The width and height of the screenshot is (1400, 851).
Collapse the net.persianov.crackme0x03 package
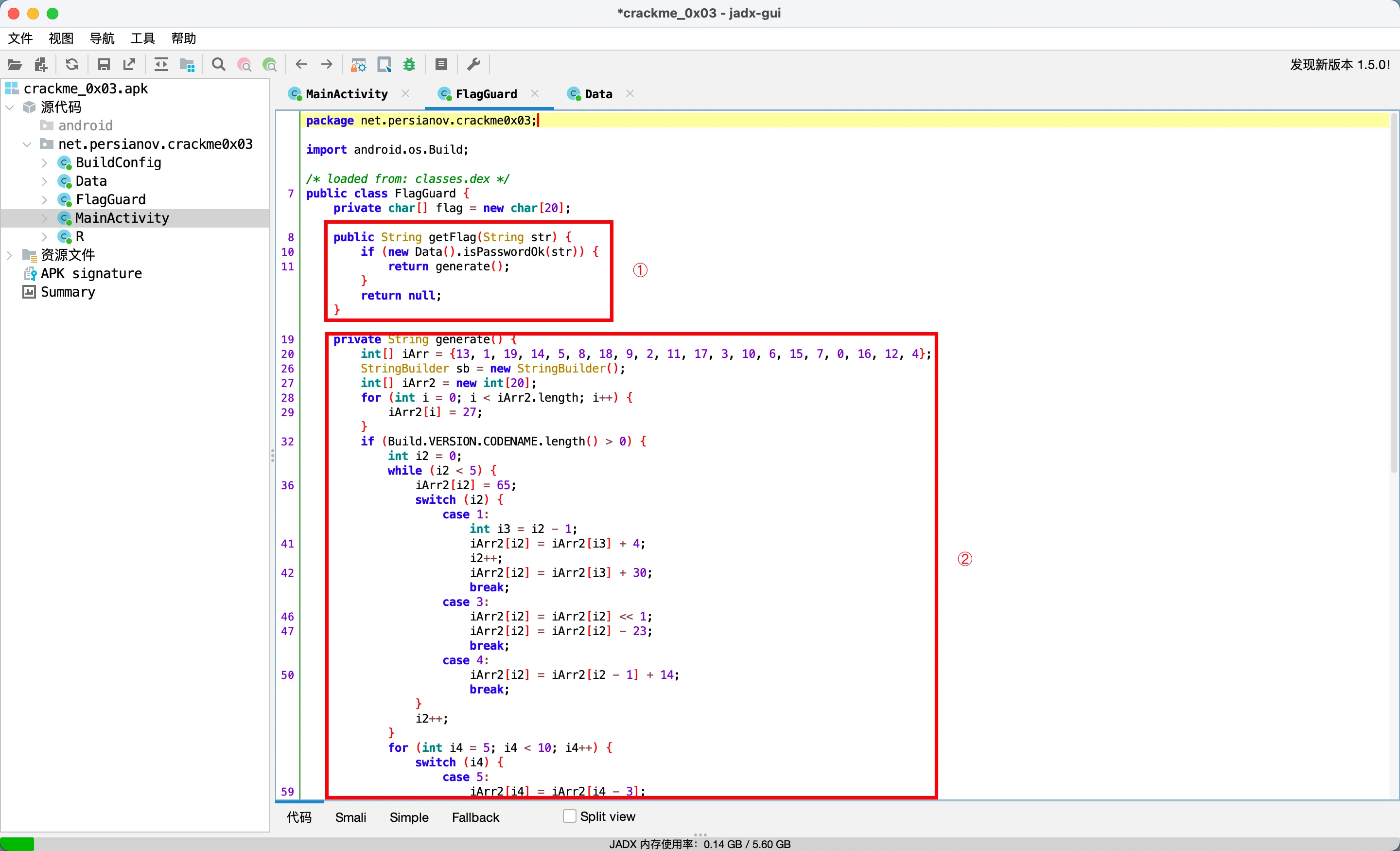pos(27,144)
